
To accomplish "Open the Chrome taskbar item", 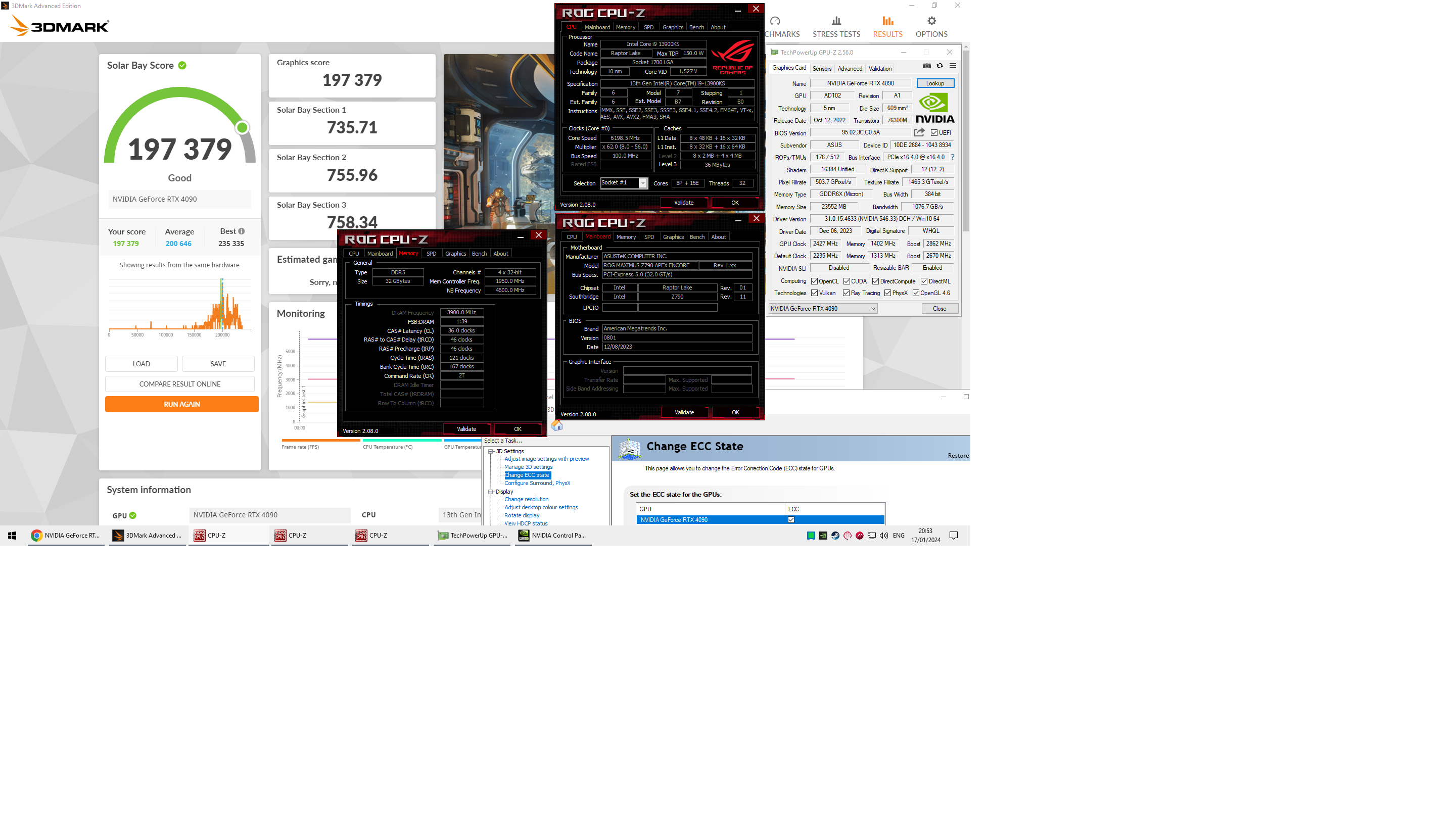I will 66,535.
